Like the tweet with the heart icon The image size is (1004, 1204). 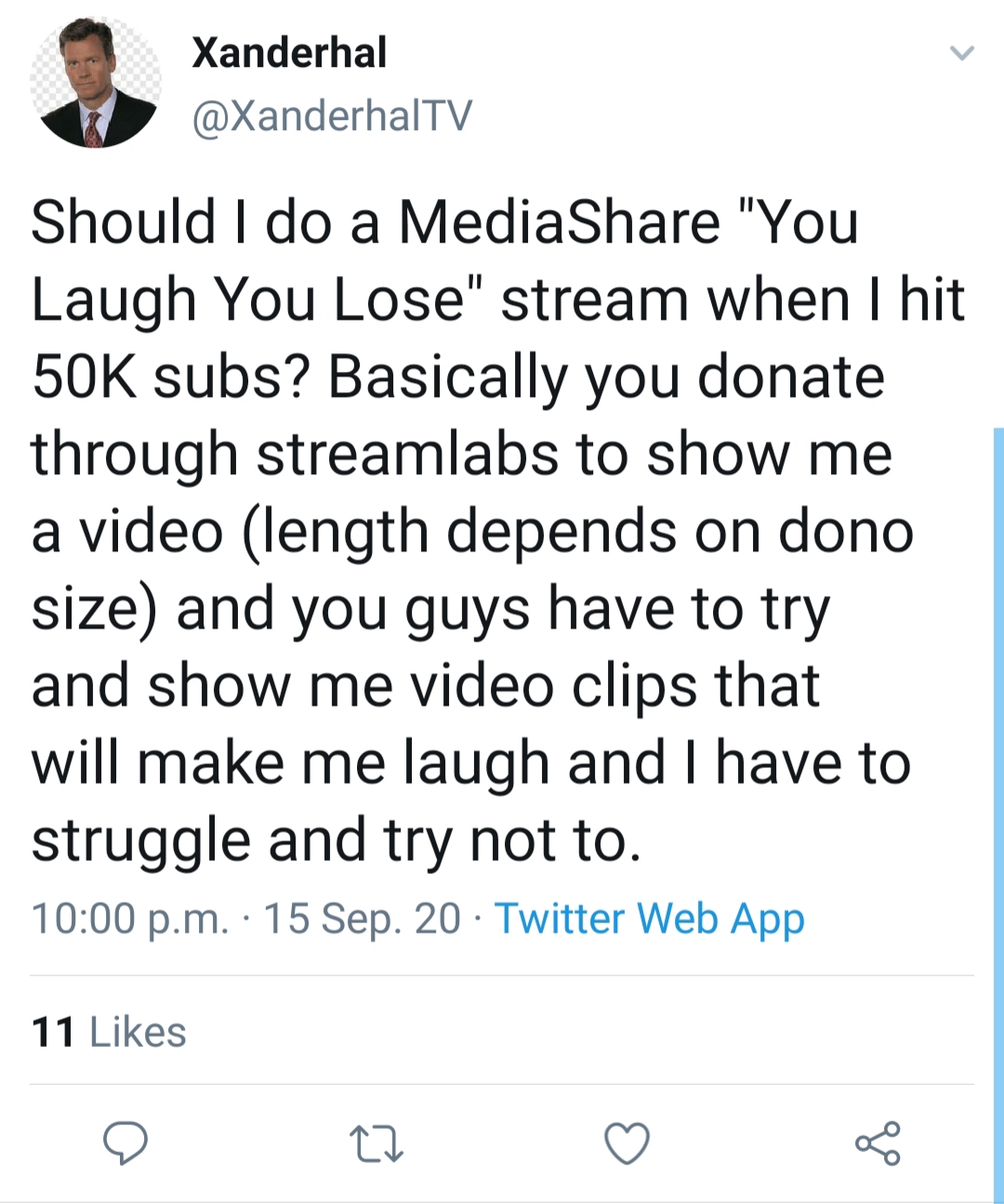click(x=627, y=1144)
